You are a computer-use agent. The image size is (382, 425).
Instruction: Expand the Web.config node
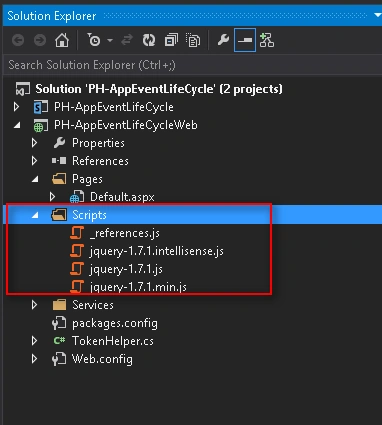coord(34,359)
